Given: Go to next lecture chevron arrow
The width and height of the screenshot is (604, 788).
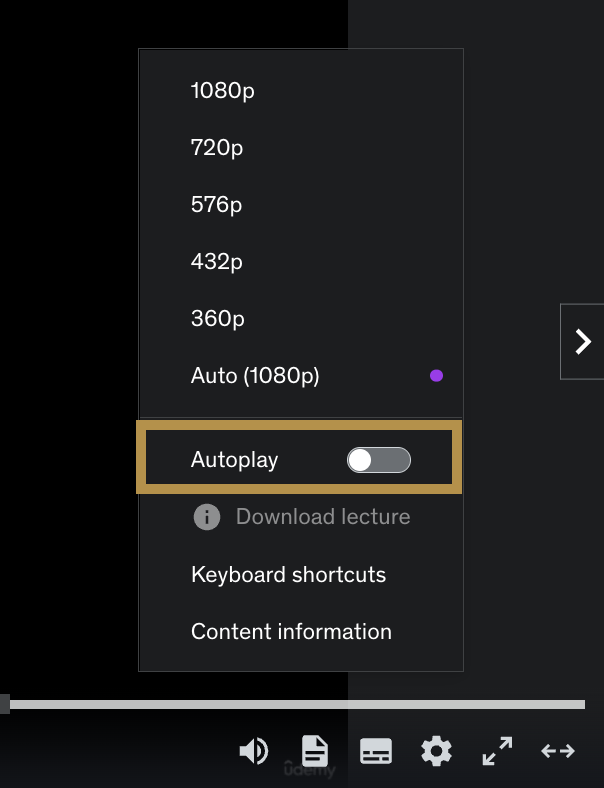Looking at the screenshot, I should coord(582,342).
